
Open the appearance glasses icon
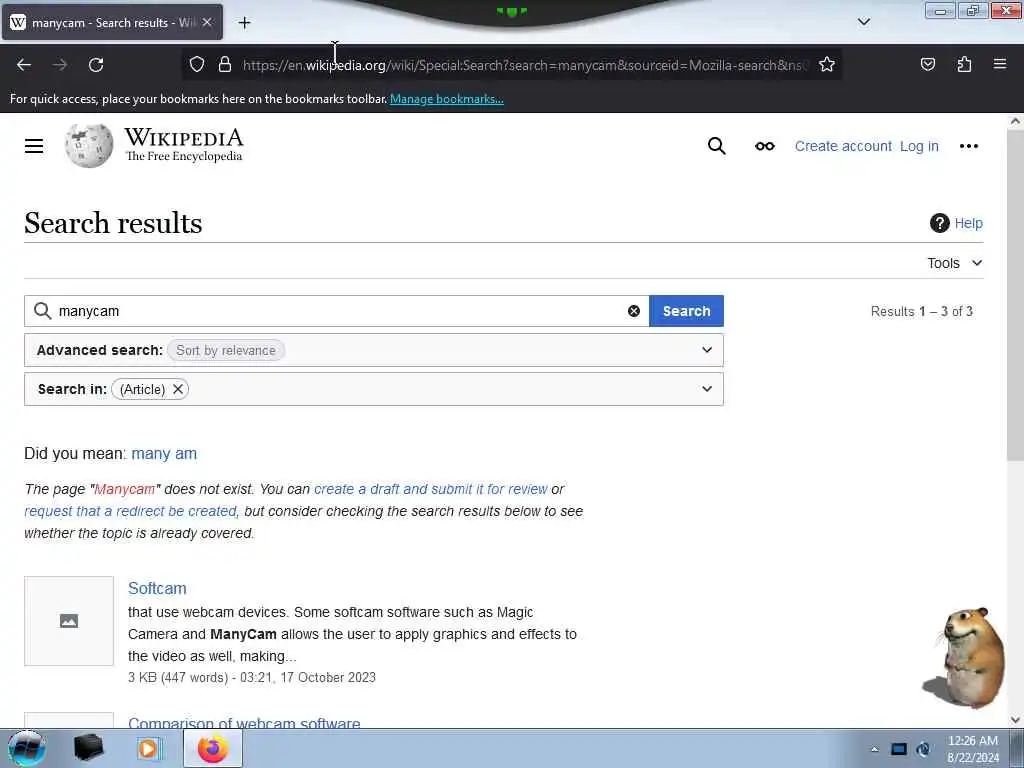point(765,146)
